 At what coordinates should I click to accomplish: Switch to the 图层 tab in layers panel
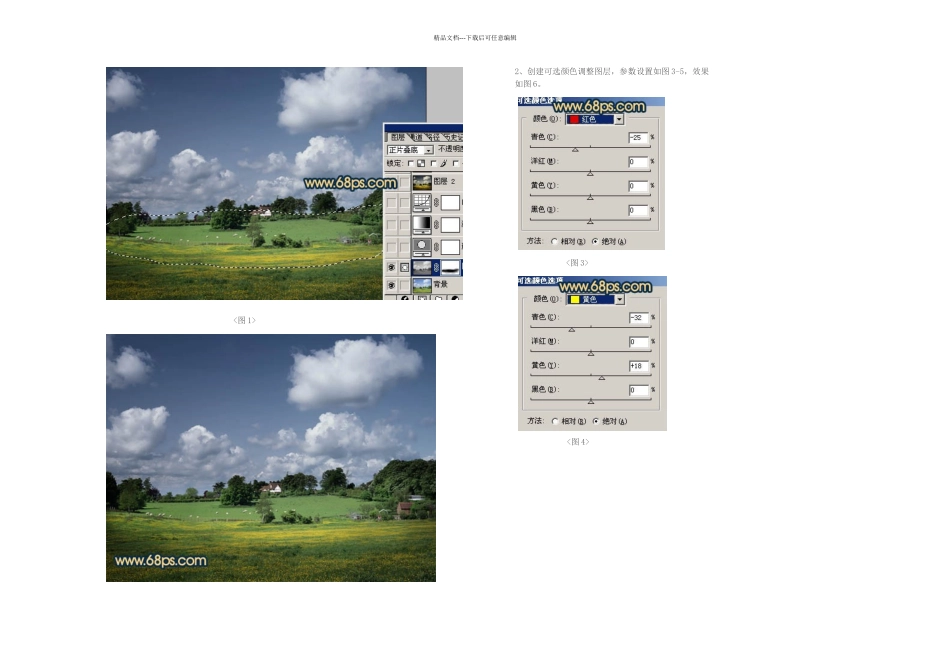tap(398, 137)
